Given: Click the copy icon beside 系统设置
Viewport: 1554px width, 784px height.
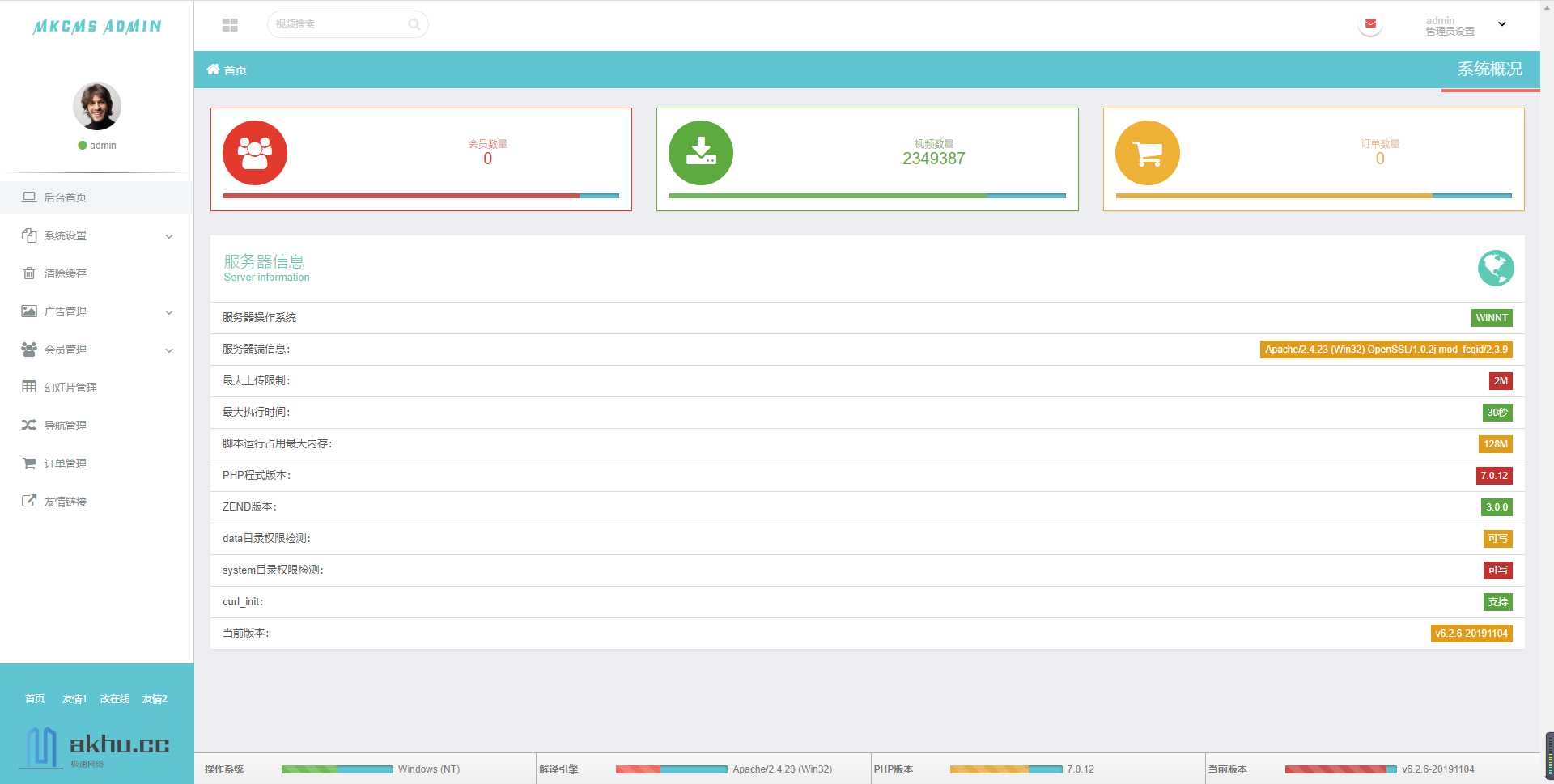Looking at the screenshot, I should [29, 235].
